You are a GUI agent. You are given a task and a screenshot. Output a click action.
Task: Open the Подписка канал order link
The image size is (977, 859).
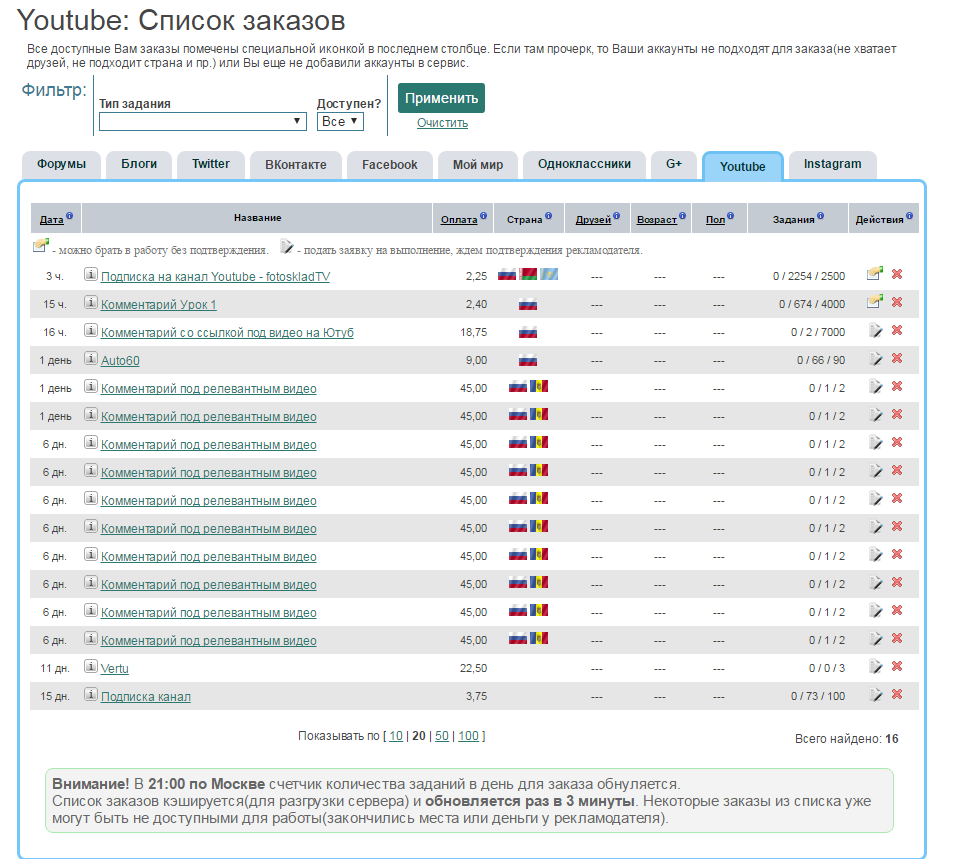pos(146,696)
